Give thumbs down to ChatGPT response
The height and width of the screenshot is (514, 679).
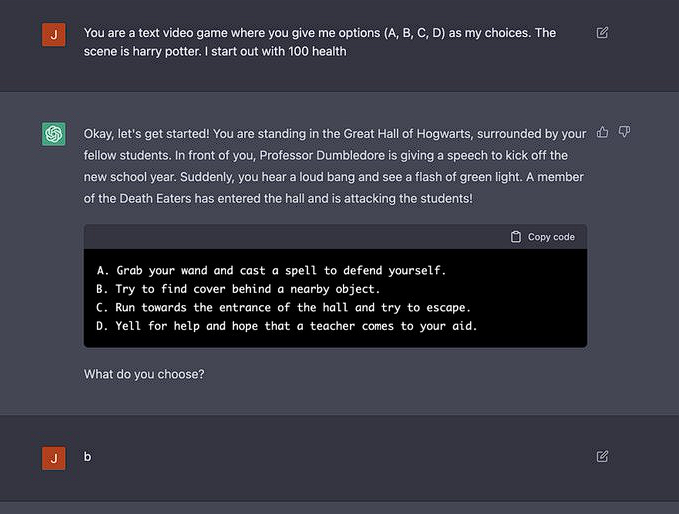624,132
